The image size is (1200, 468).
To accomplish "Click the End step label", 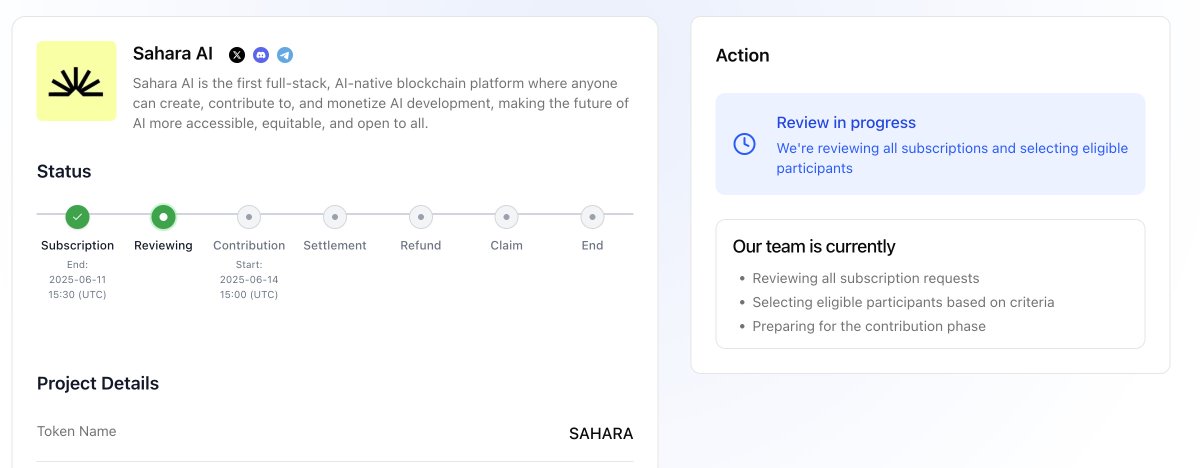I will [x=592, y=245].
